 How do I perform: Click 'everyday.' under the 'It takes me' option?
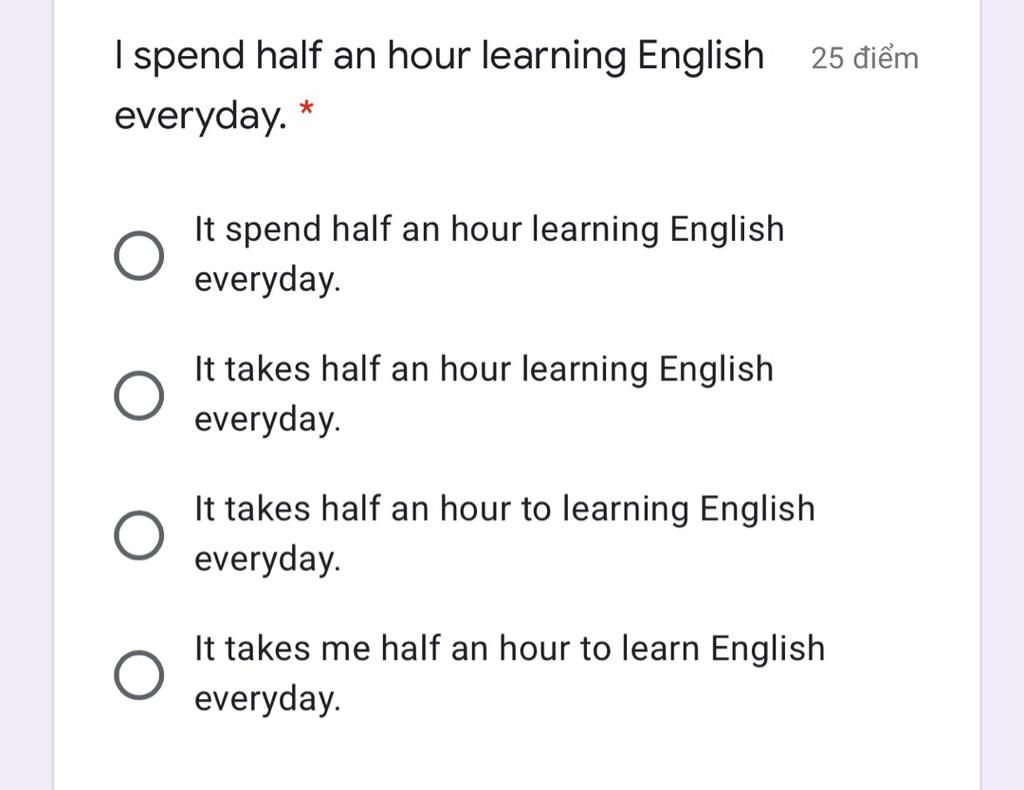pyautogui.click(x=267, y=699)
